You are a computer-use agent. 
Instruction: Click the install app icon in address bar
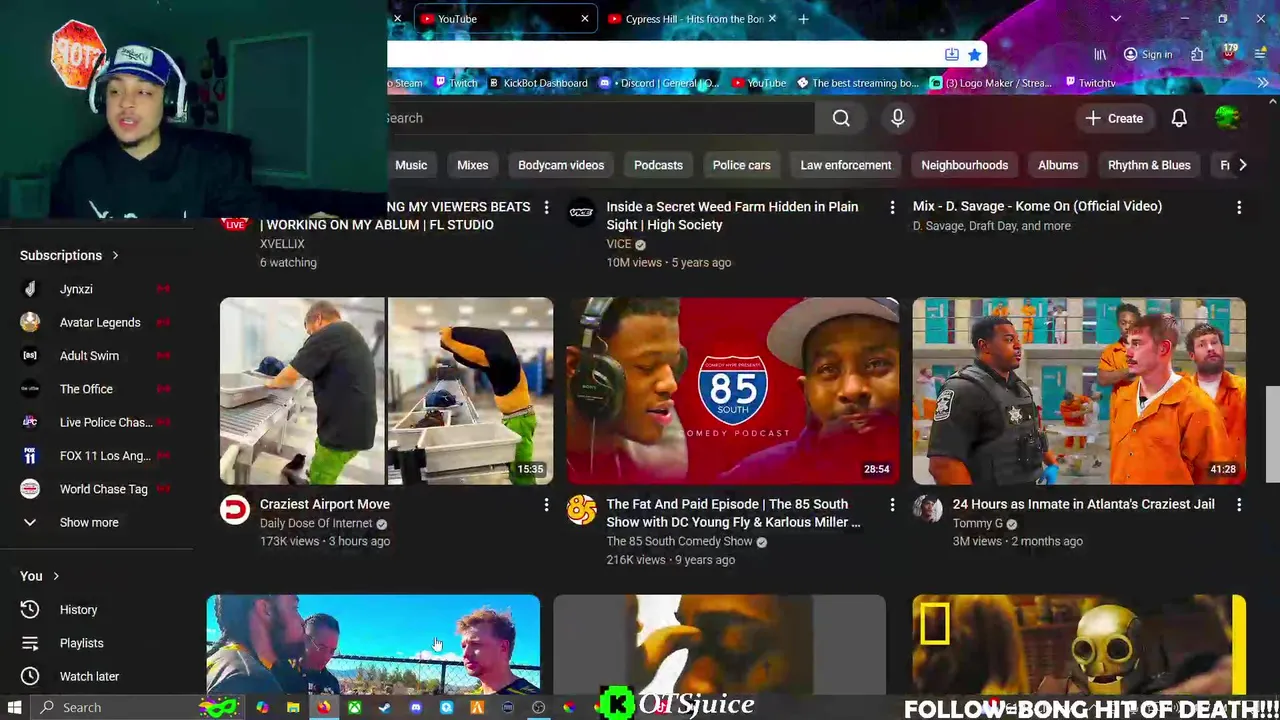[x=951, y=55]
